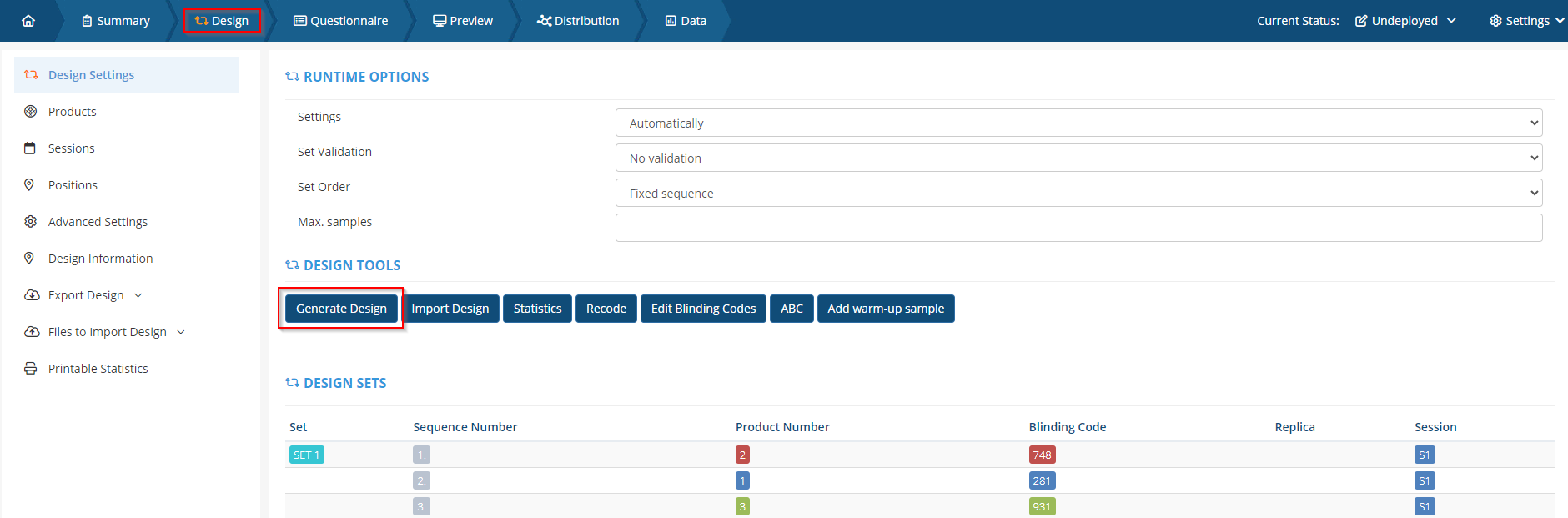This screenshot has height=518, width=1568.
Task: Click the Add warm-up sample button
Action: pyautogui.click(x=885, y=309)
